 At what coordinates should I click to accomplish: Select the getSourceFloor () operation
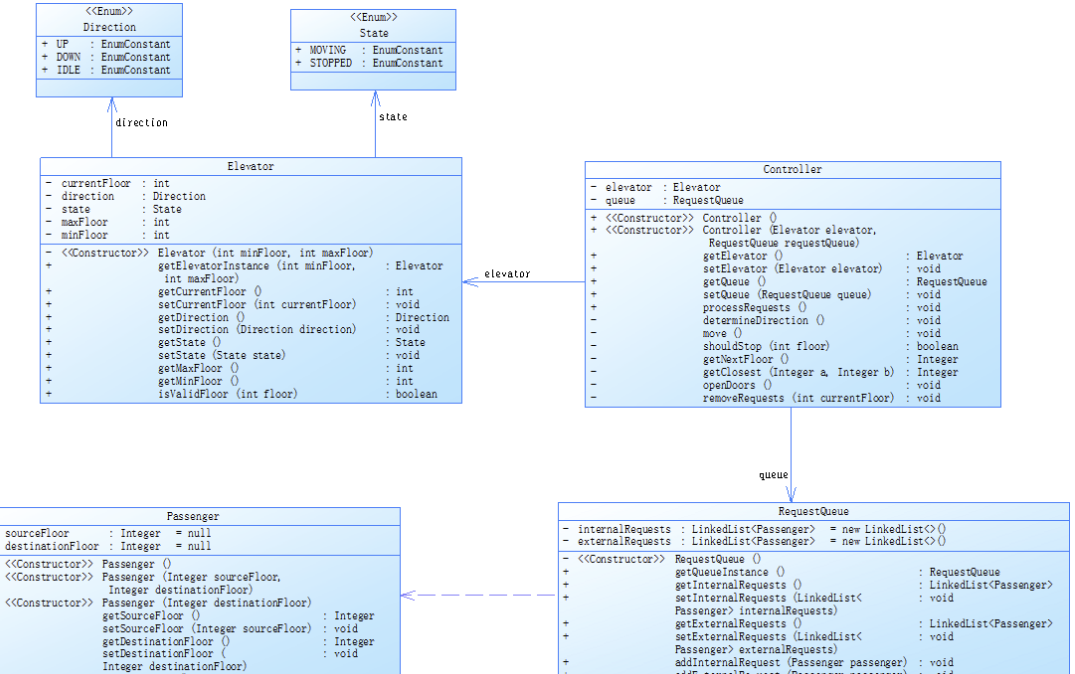(239, 616)
